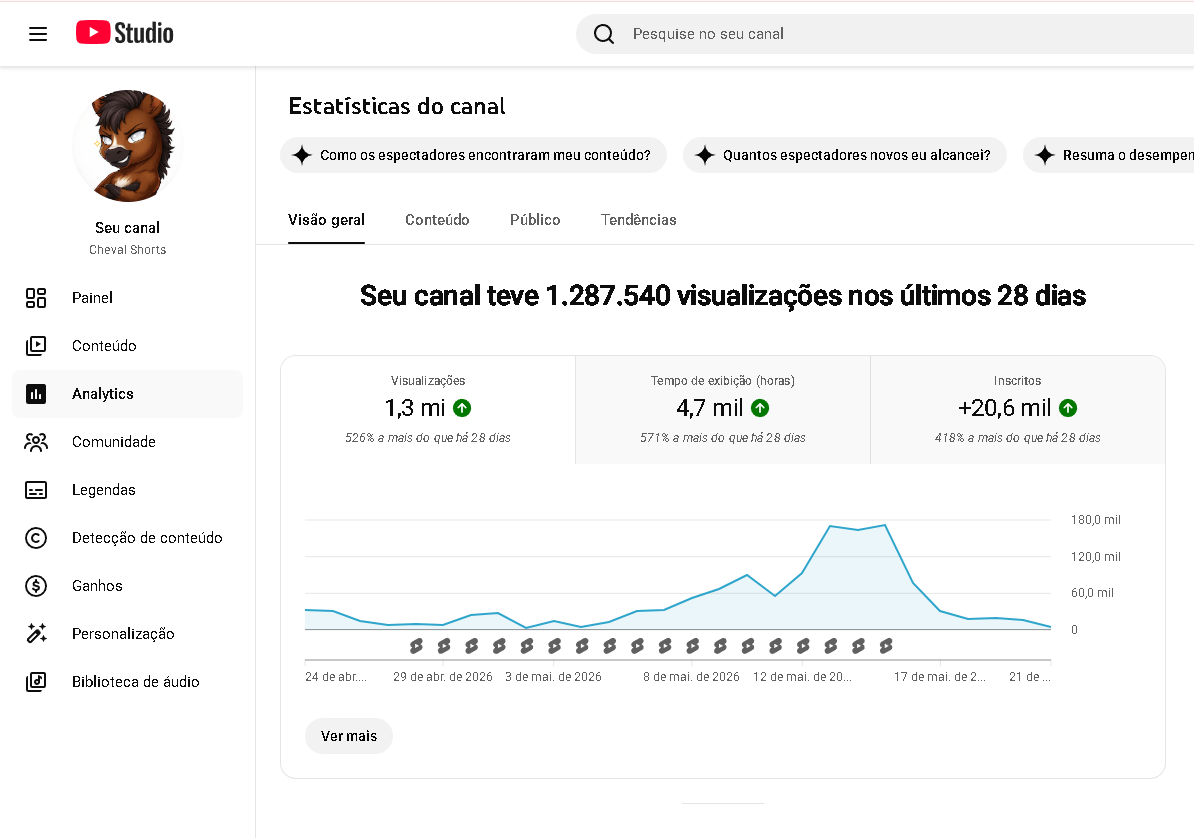Image resolution: width=1194 pixels, height=838 pixels.
Task: Switch to the Tendências tab
Action: 638,220
